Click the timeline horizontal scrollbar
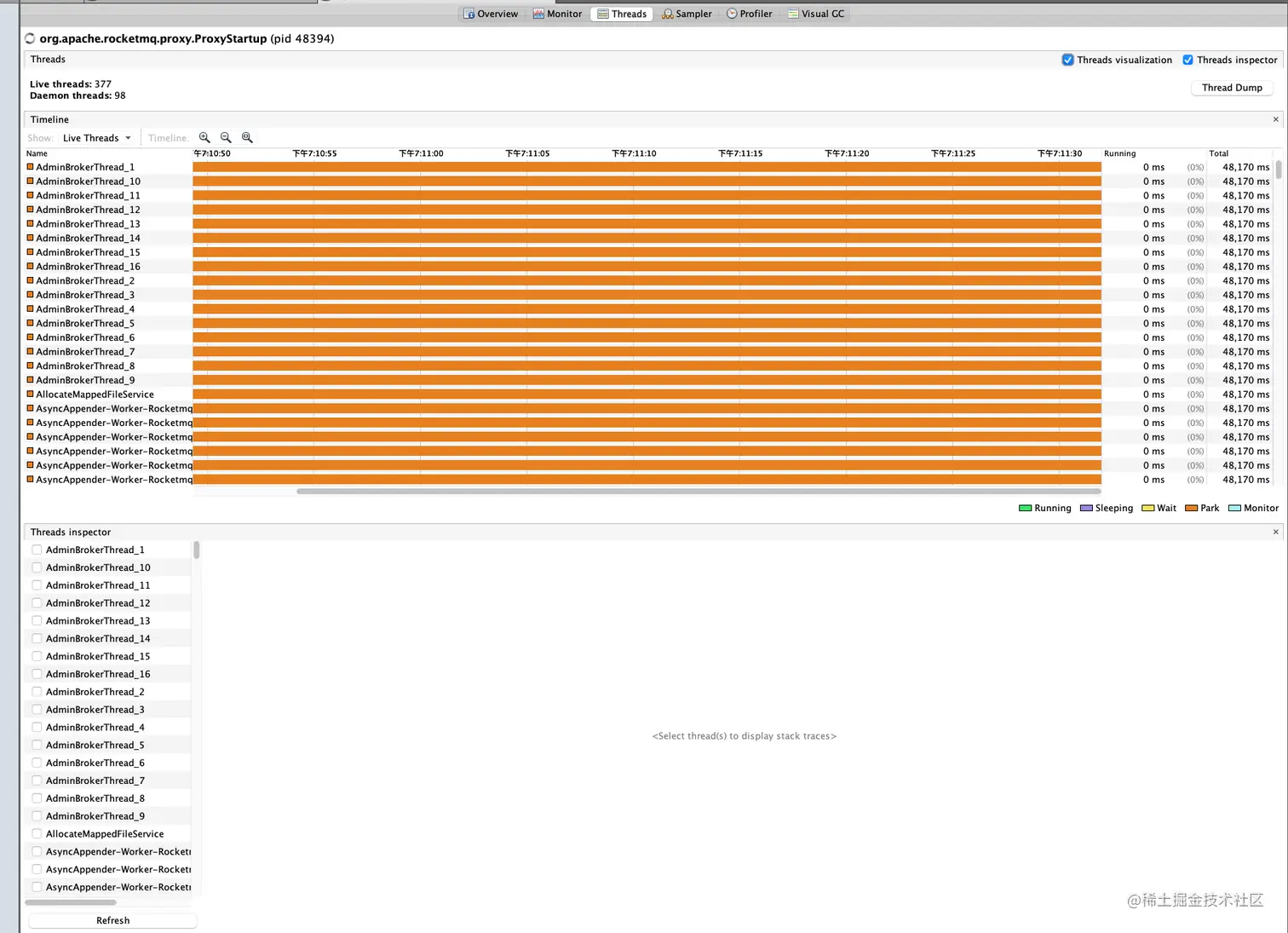The image size is (1288, 933). 699,491
